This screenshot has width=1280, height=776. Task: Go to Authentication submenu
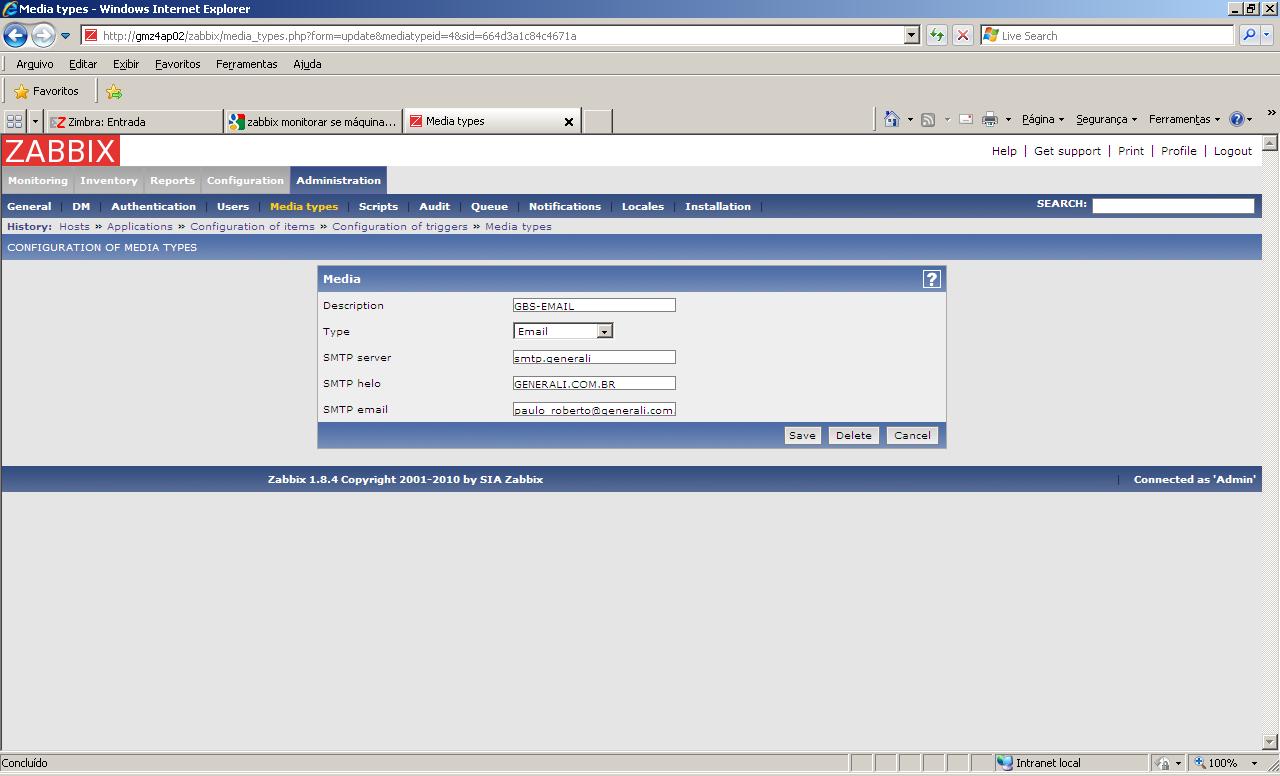click(x=153, y=206)
